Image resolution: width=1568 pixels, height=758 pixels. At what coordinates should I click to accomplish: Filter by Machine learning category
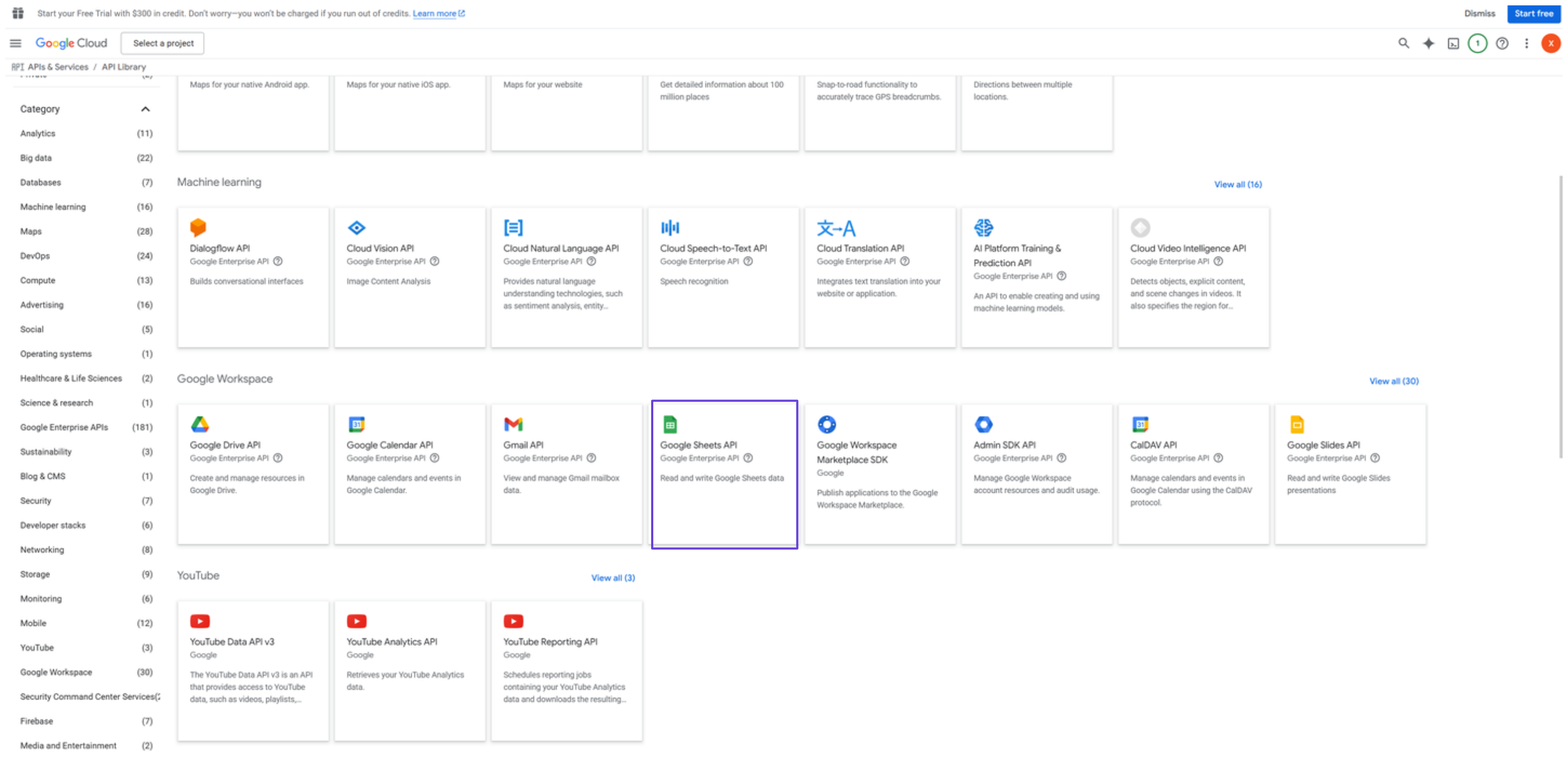click(53, 207)
